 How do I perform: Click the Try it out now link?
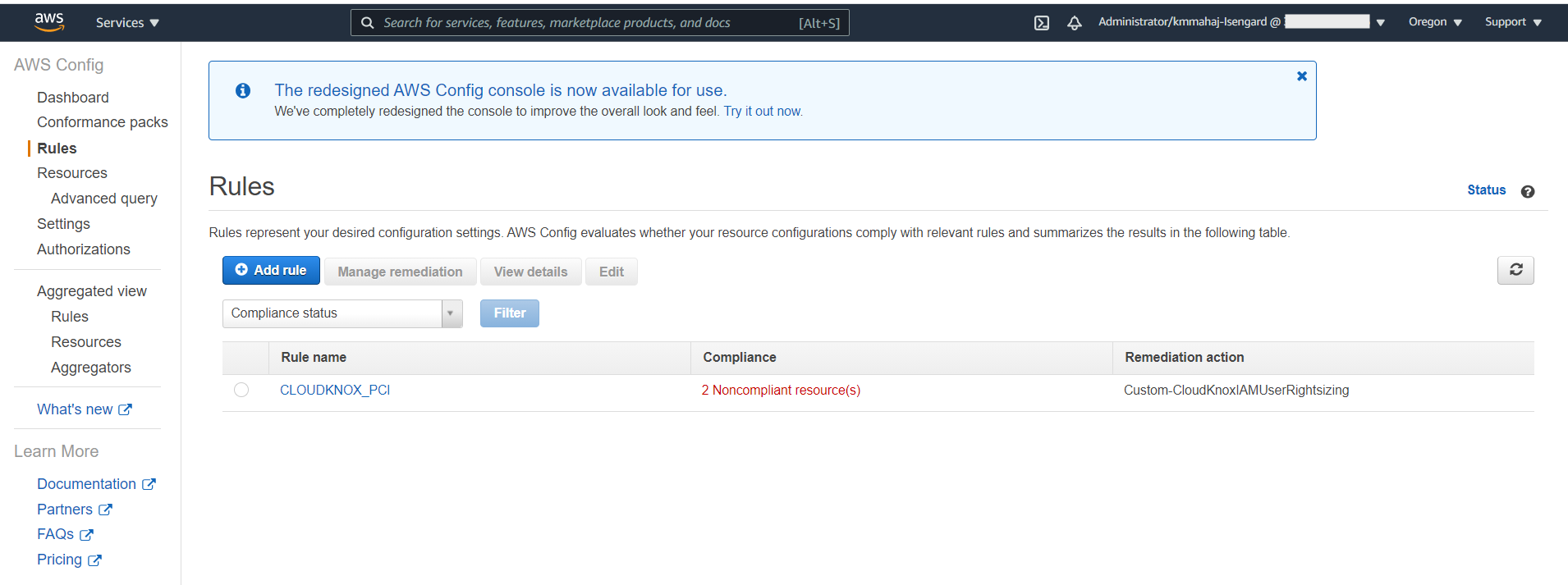coord(763,112)
